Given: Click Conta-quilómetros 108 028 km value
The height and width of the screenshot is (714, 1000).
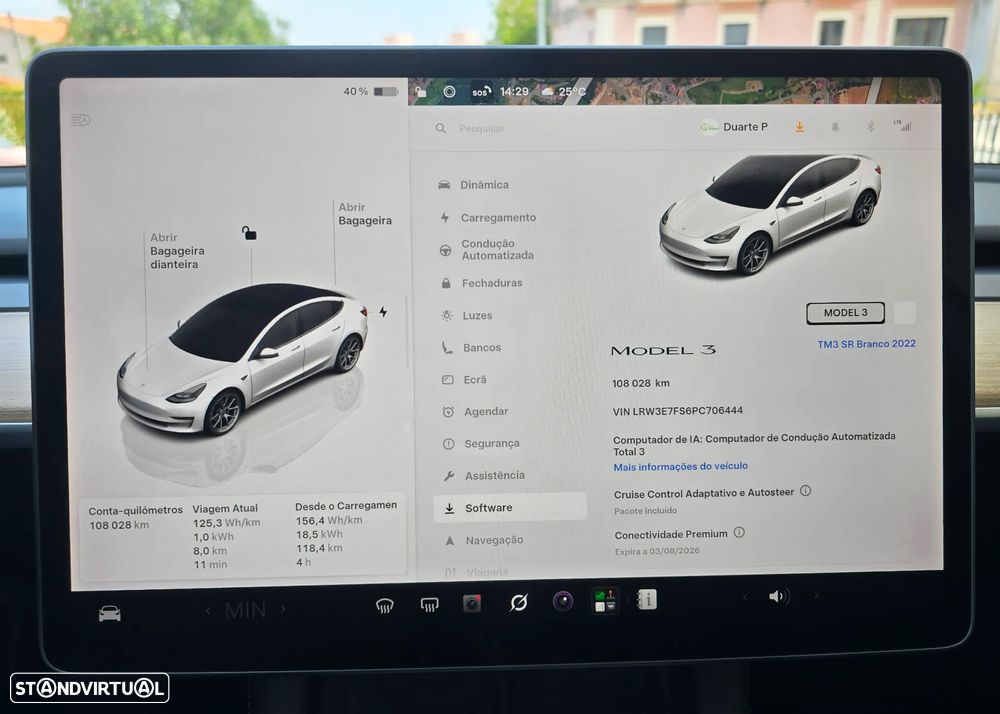Looking at the screenshot, I should pos(119,525).
